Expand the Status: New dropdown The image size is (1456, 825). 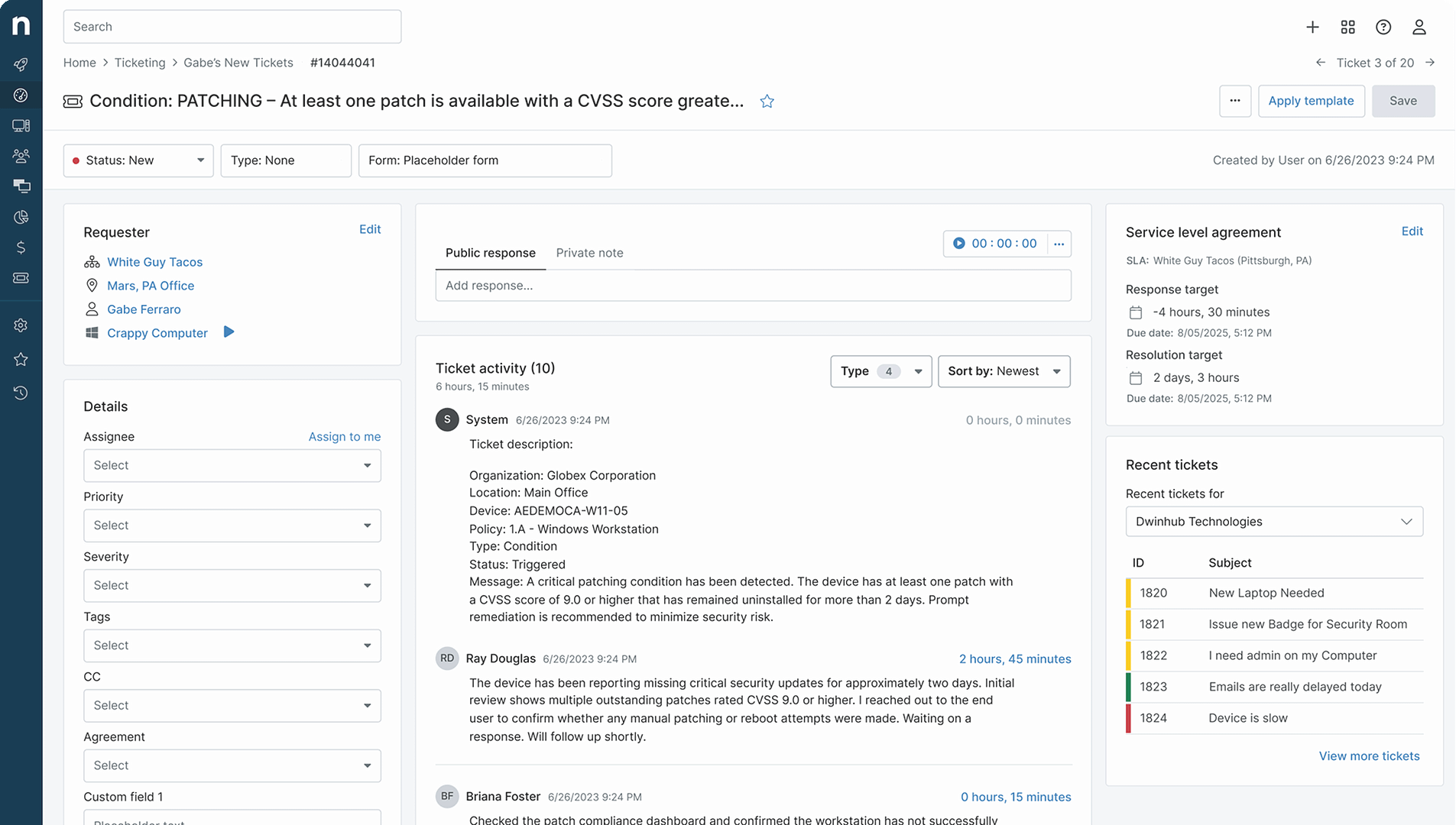click(138, 160)
